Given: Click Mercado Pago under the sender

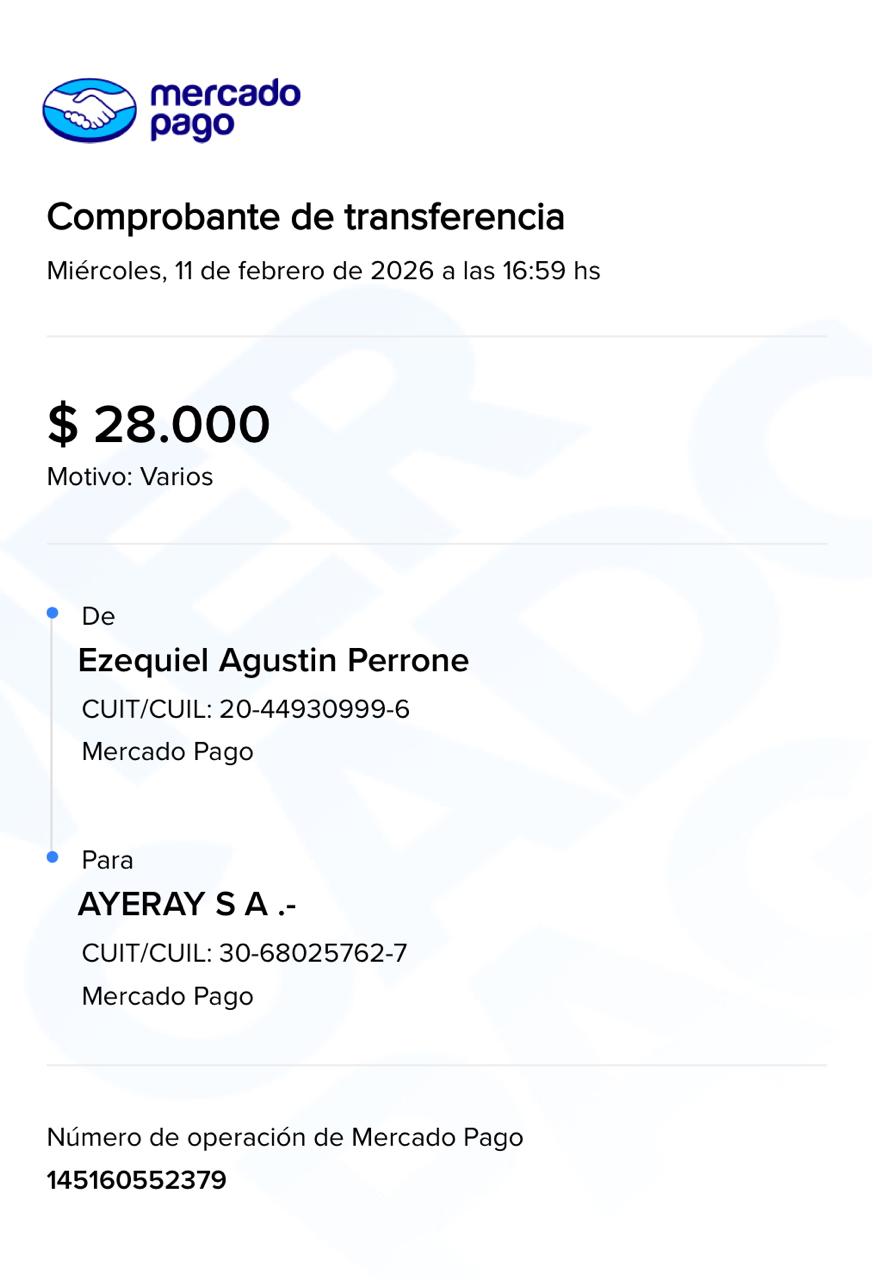Looking at the screenshot, I should coord(167,751).
